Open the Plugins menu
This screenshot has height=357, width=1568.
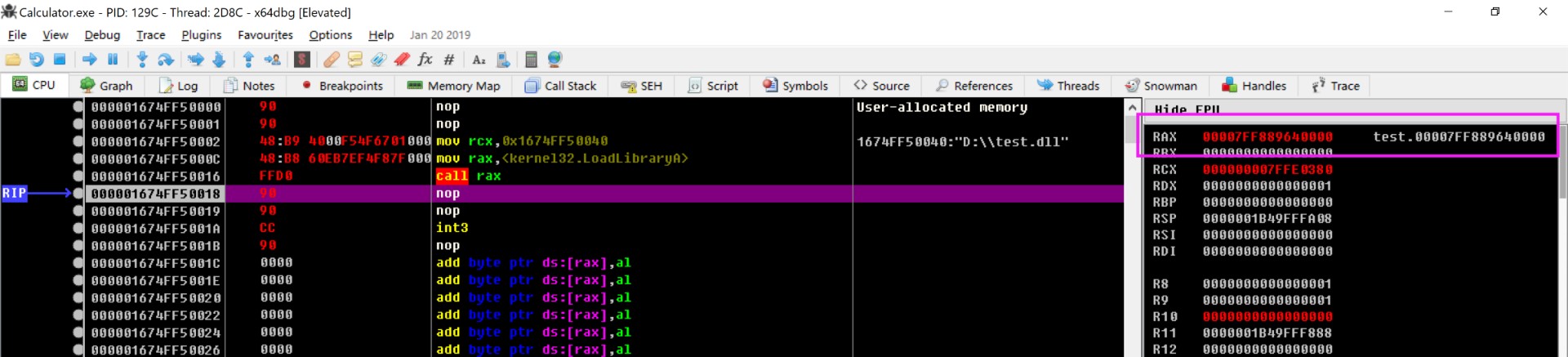coord(202,35)
